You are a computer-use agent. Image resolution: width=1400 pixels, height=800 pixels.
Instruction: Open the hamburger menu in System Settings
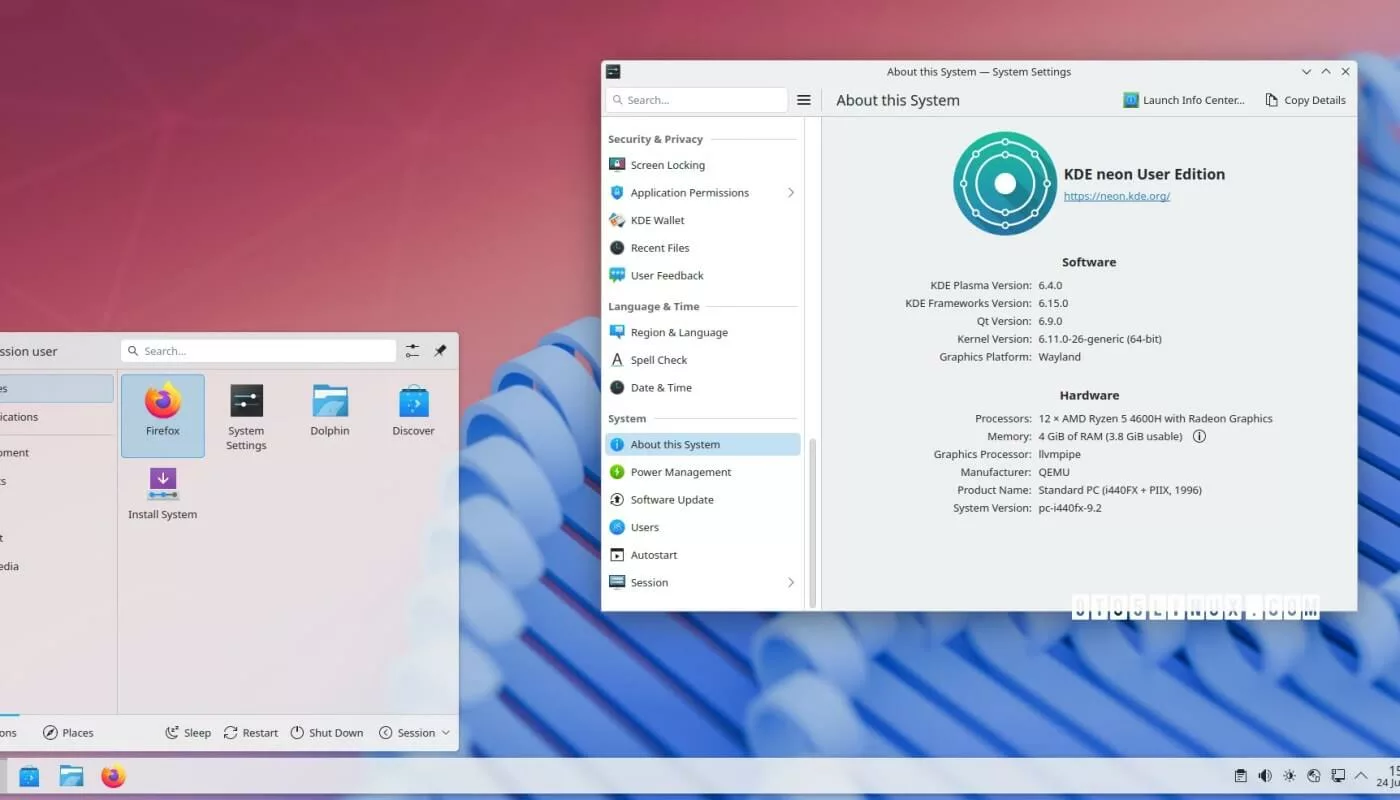[803, 100]
